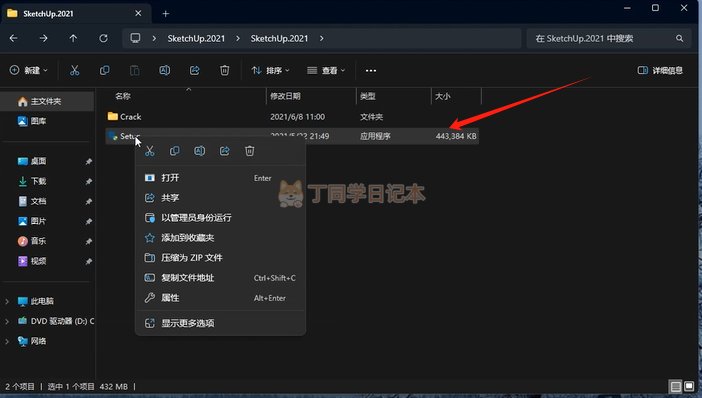
Task: Open the 查看 view dropdown
Action: (x=326, y=70)
